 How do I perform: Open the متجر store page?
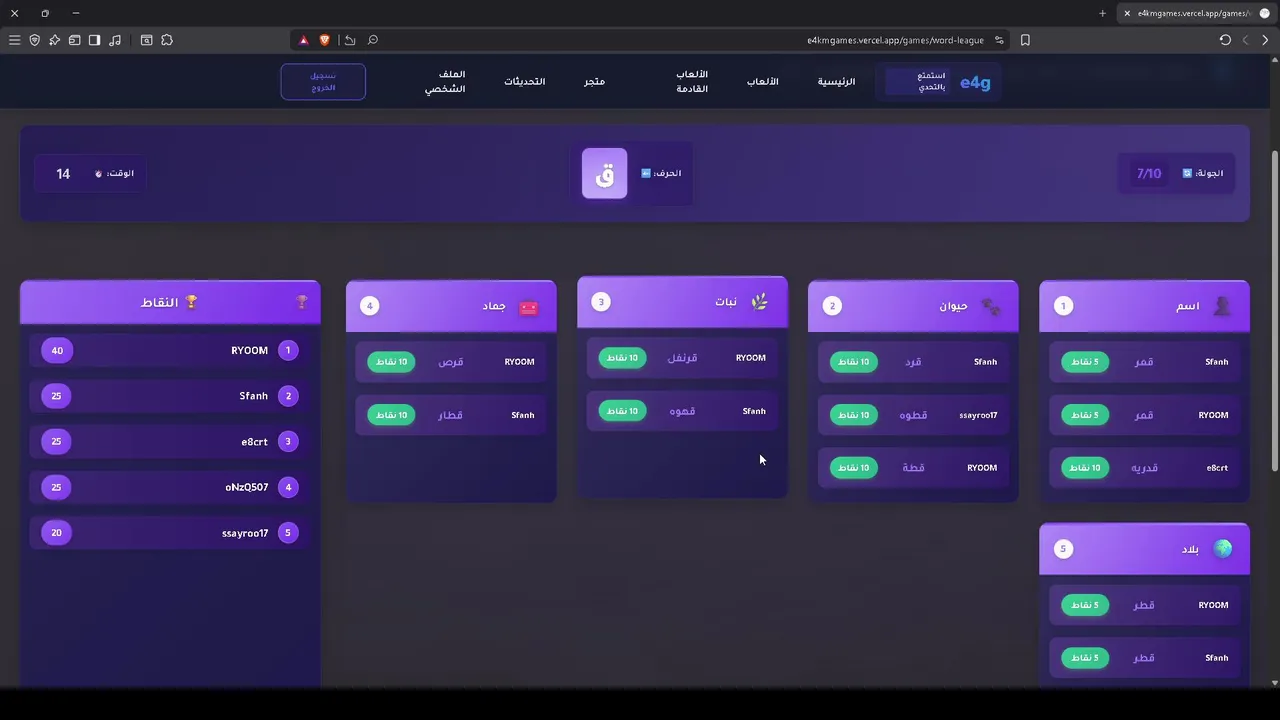595,81
